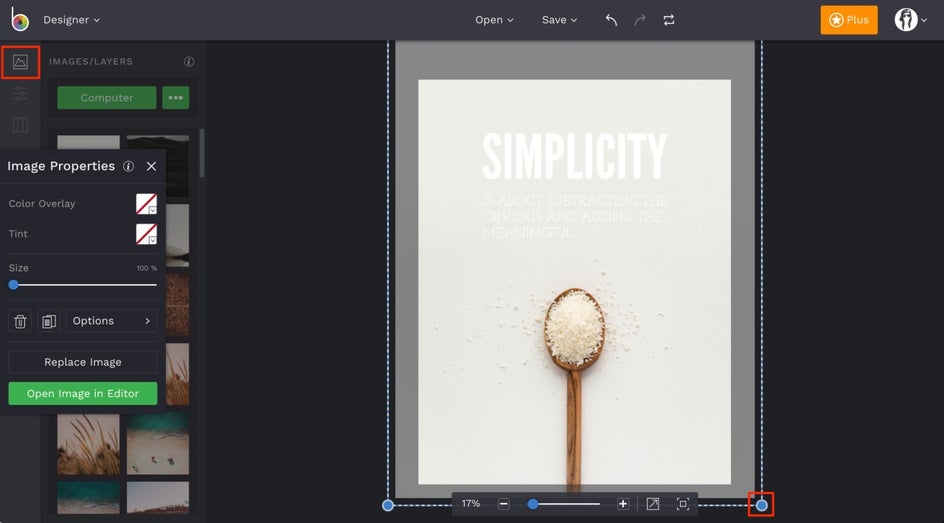Image resolution: width=944 pixels, height=523 pixels.
Task: Click the Replace Image button
Action: point(83,362)
